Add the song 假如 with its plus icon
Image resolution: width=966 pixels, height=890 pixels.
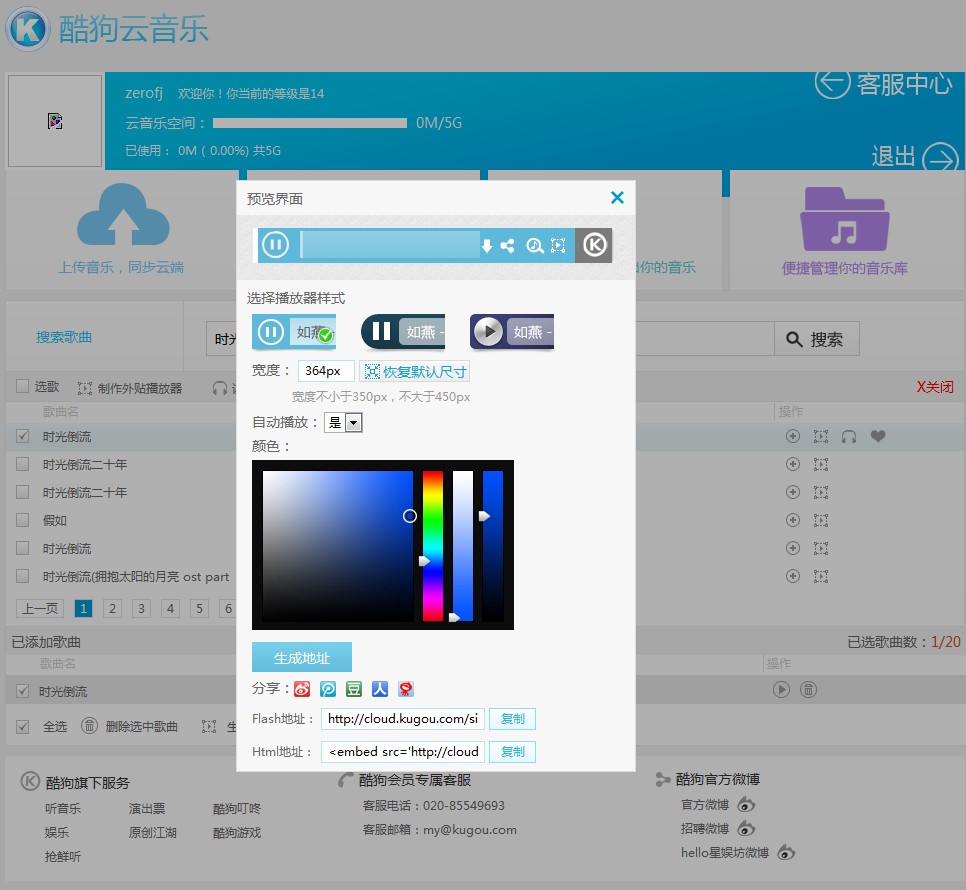tap(793, 520)
